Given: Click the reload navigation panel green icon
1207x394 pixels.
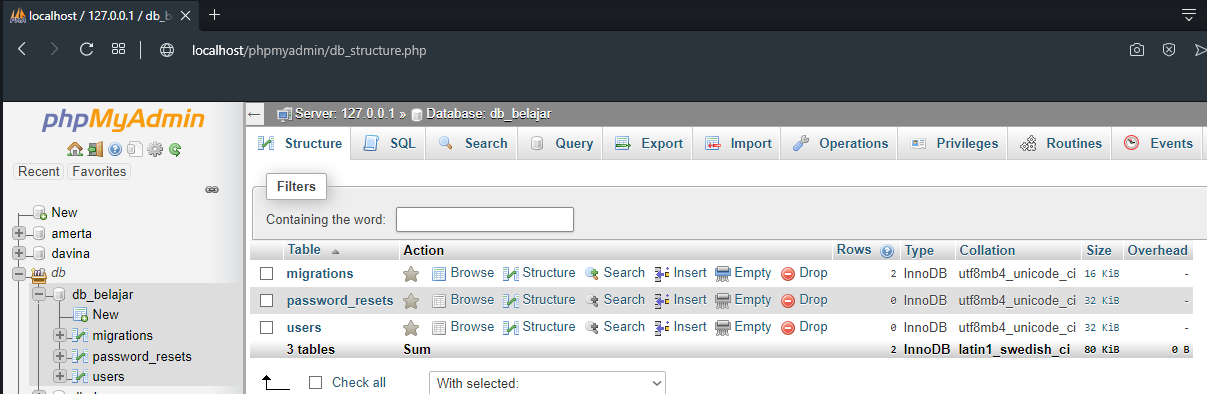Looking at the screenshot, I should tap(175, 150).
